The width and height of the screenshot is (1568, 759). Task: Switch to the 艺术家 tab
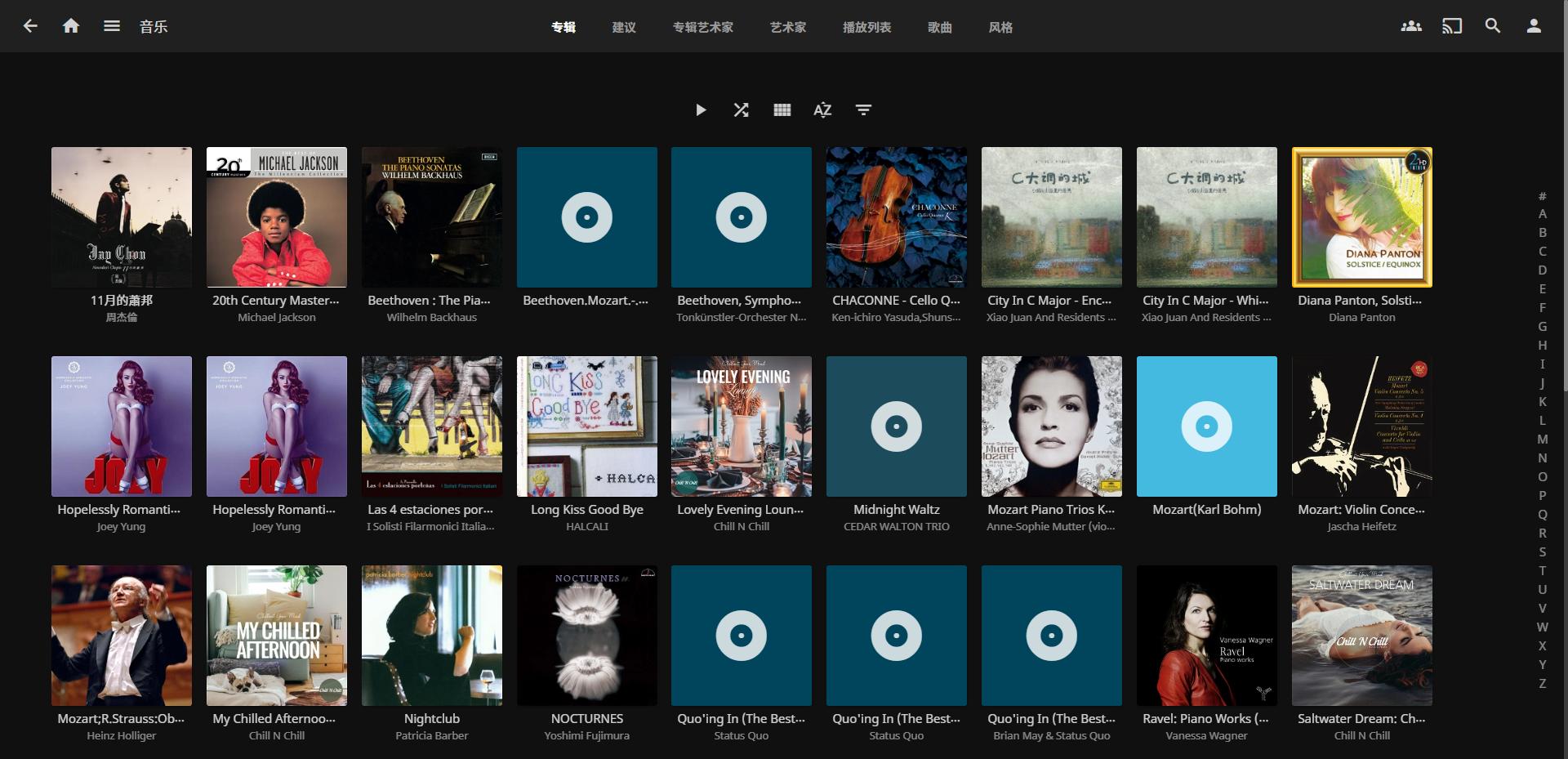pos(788,27)
